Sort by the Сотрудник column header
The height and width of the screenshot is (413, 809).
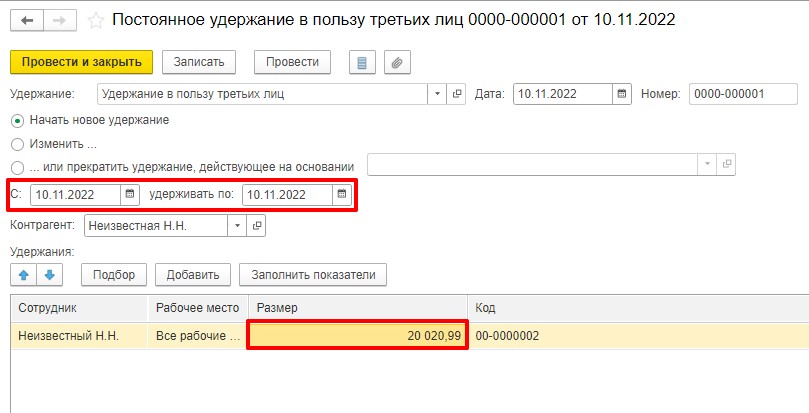[79, 308]
